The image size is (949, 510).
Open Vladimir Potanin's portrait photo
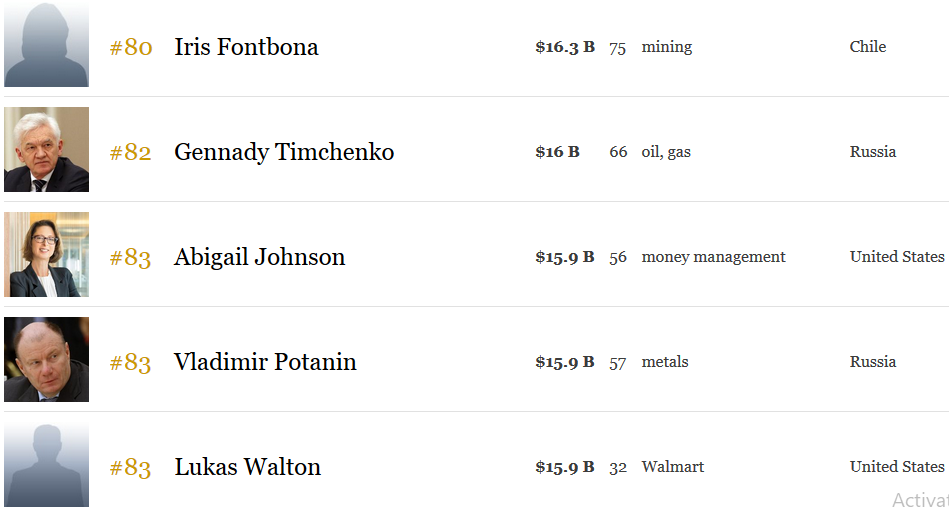pos(47,359)
